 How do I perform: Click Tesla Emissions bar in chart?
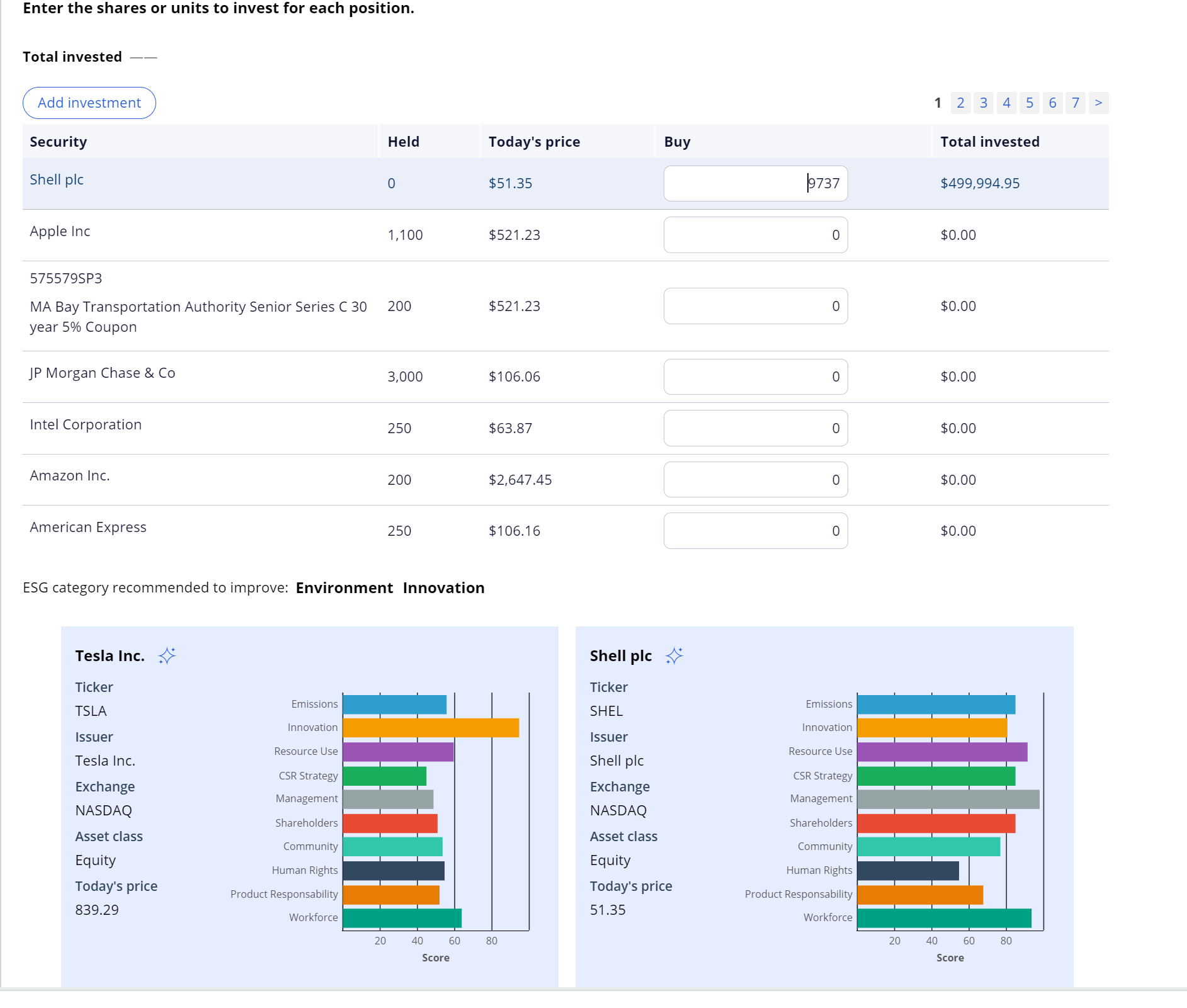tap(395, 705)
